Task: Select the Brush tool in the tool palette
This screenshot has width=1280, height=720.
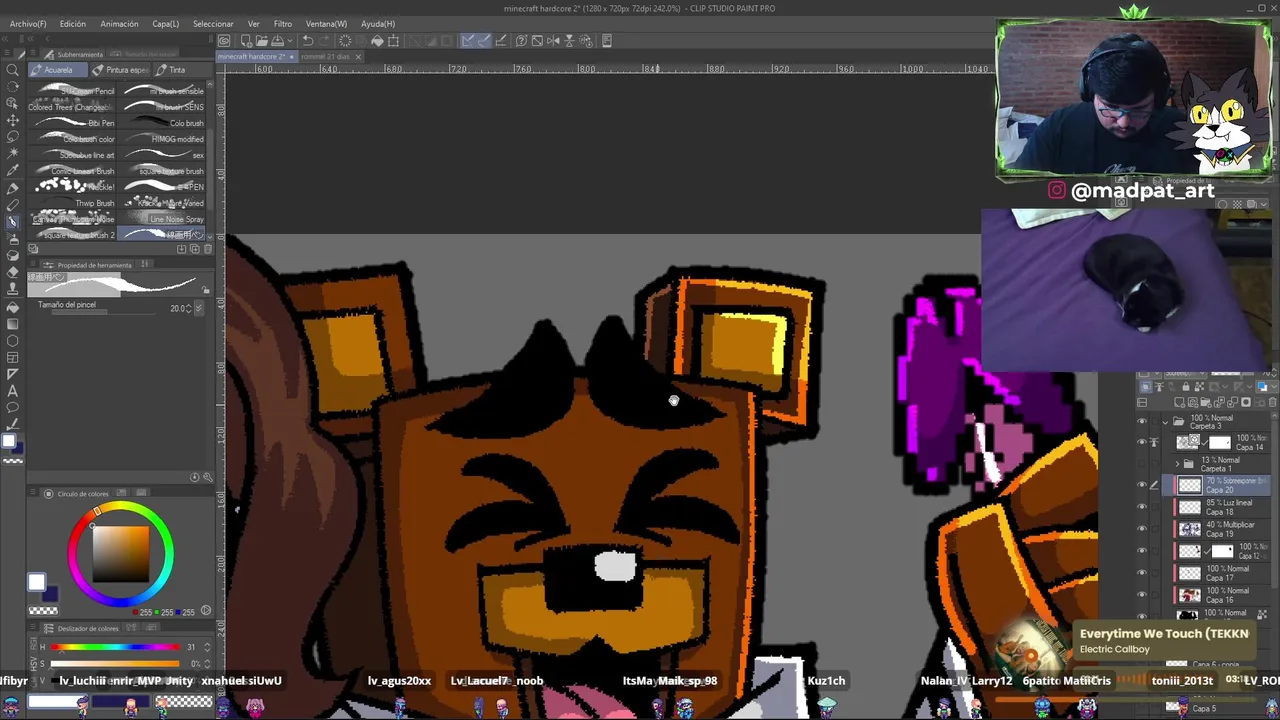Action: pos(13,222)
